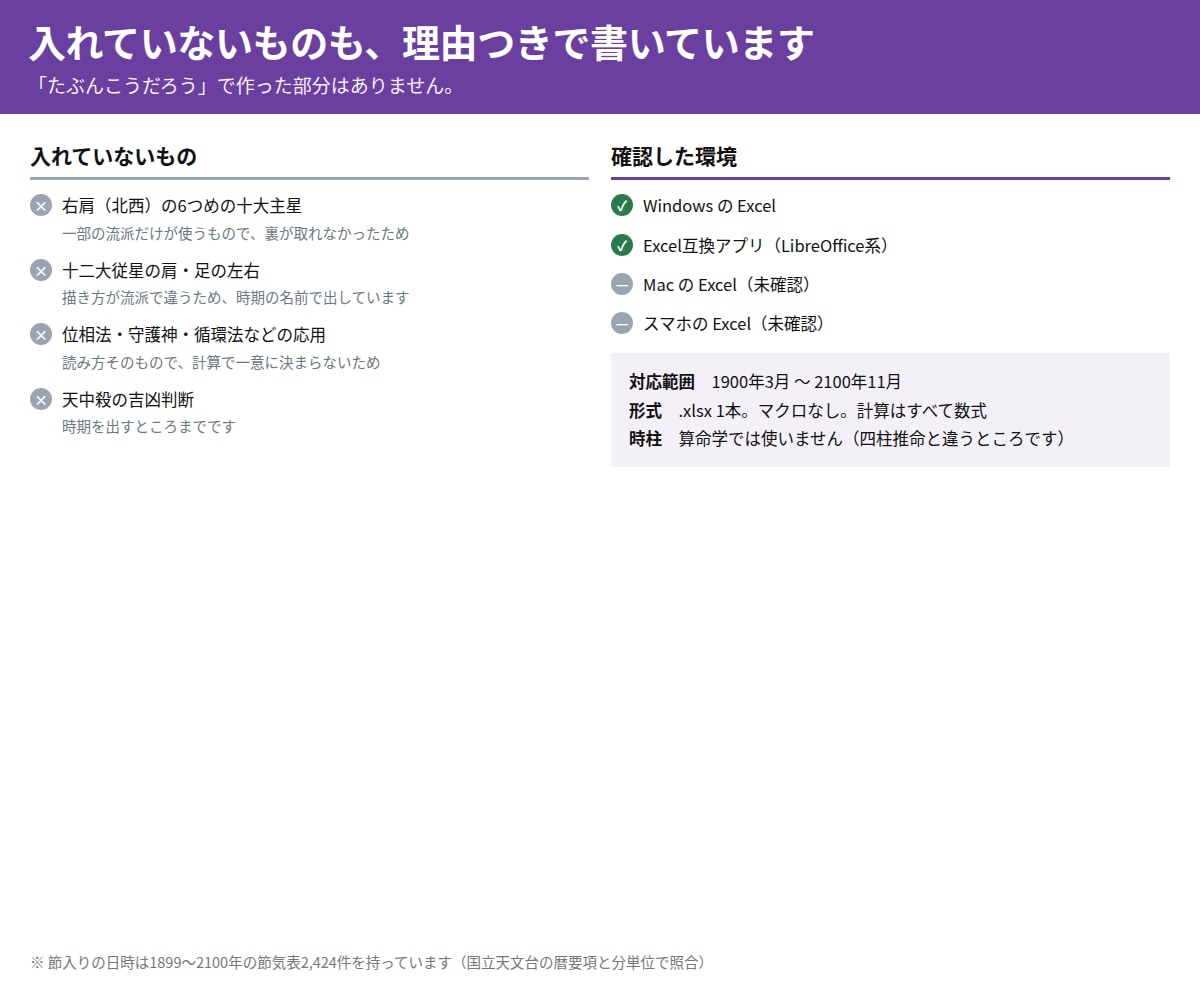Click the text 右肩（北西）の6つめの十大主星
Screen dimensions: 1200x990
click(x=182, y=206)
